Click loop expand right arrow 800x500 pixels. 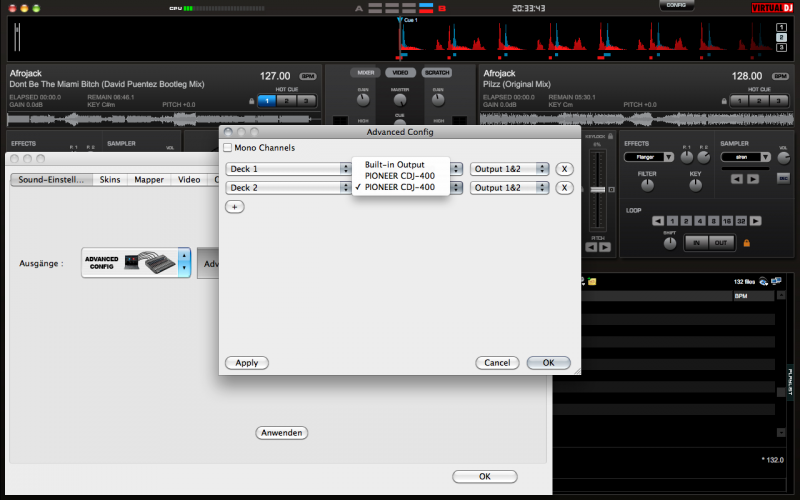point(756,221)
